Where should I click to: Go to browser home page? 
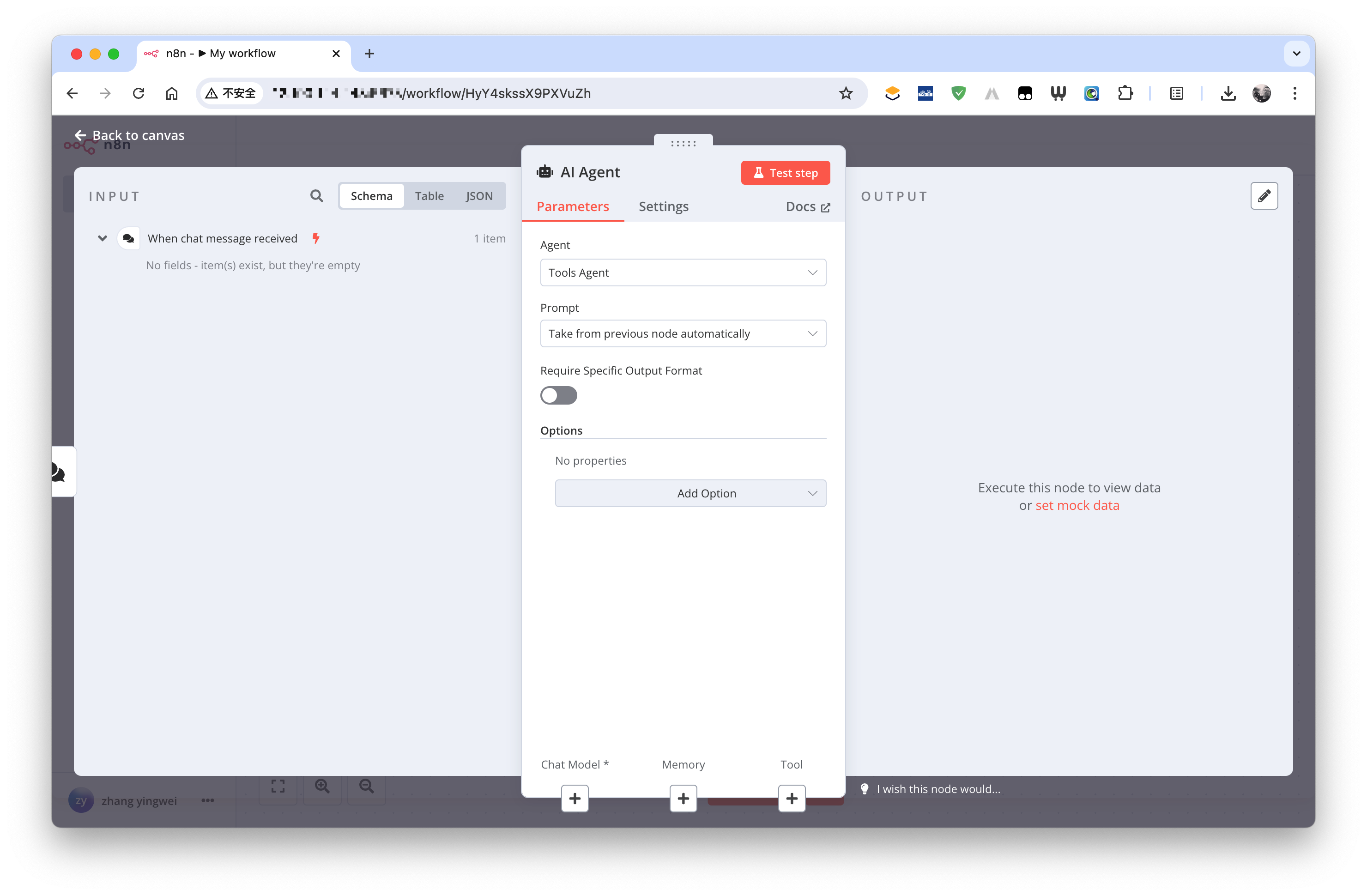point(172,93)
